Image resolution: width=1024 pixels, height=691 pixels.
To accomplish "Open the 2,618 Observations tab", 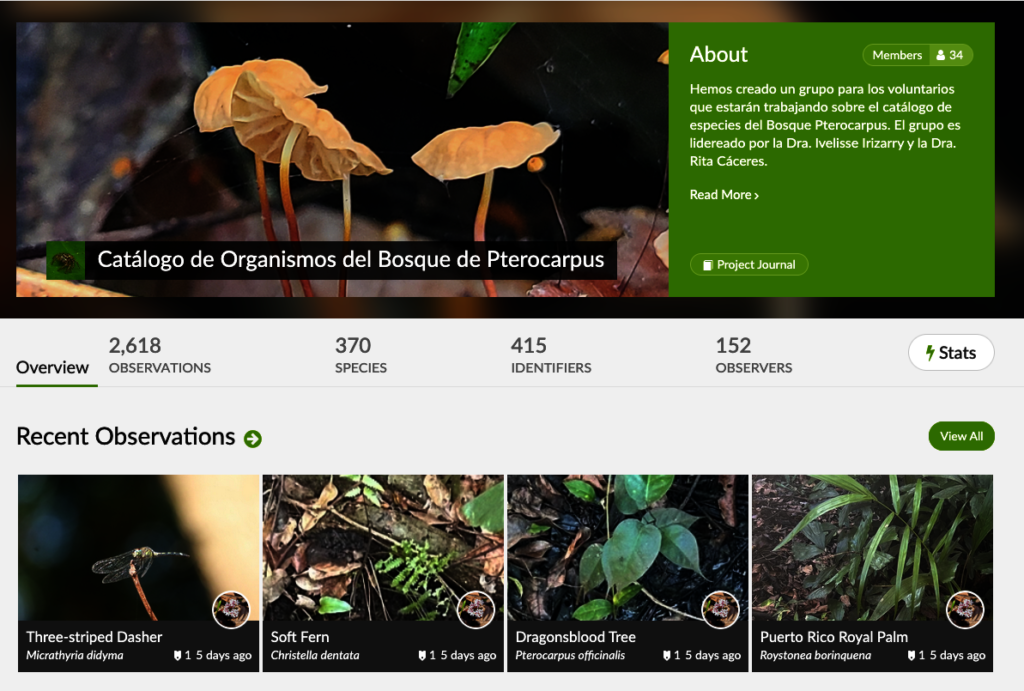I will point(160,355).
